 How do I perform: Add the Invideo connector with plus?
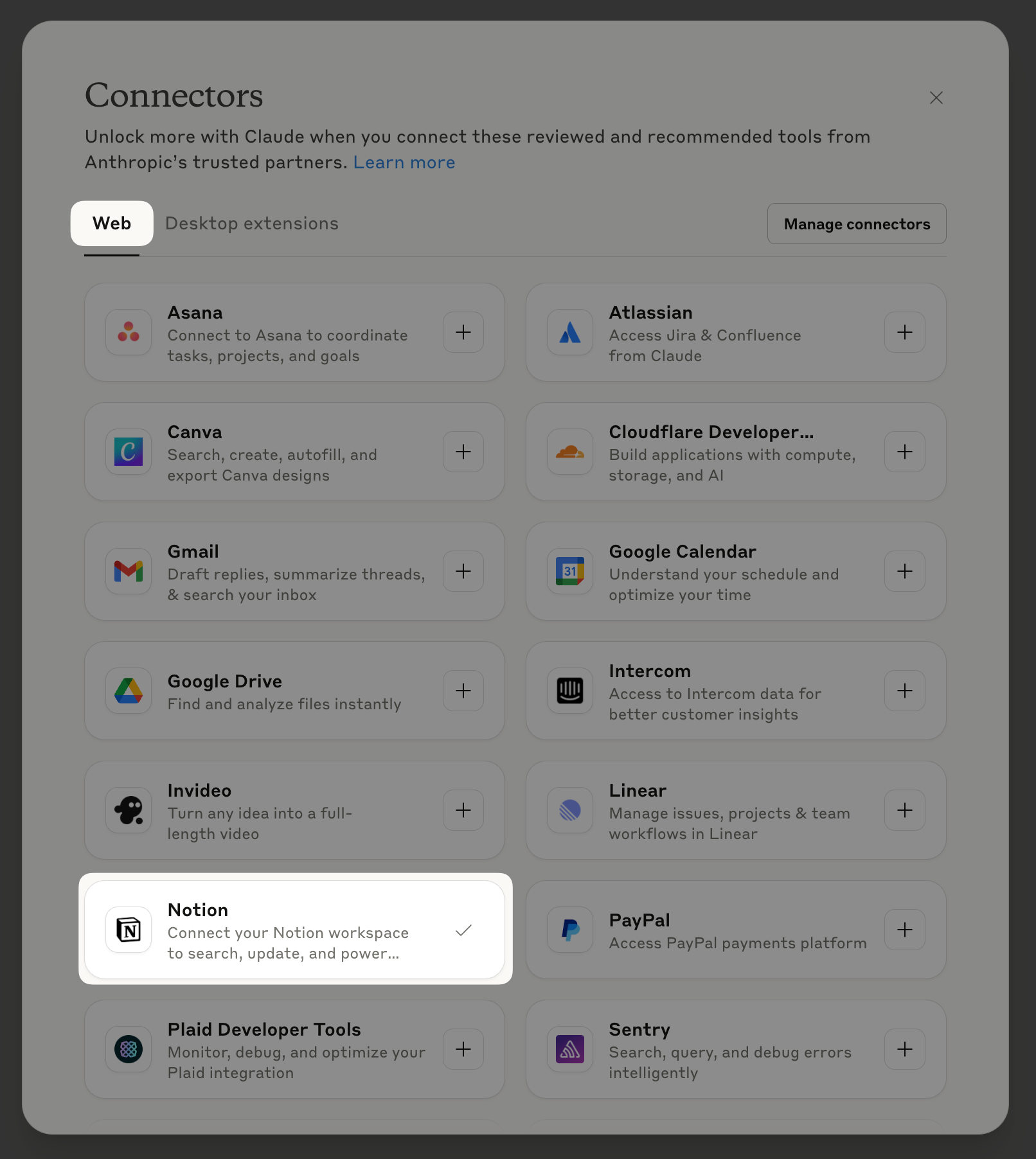coord(463,810)
